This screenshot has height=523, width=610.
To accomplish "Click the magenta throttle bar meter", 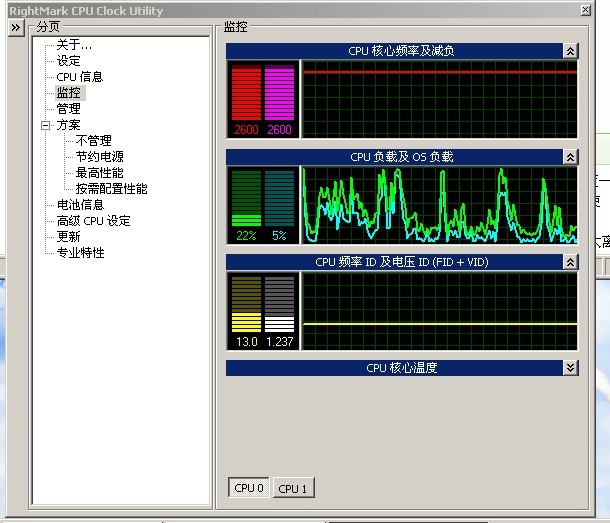I will click(279, 93).
